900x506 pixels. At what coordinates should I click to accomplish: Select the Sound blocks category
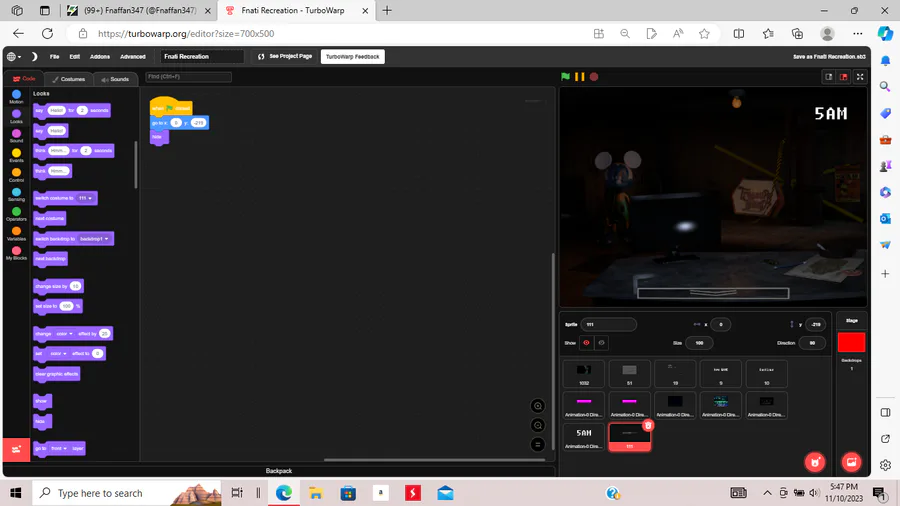tap(16, 136)
